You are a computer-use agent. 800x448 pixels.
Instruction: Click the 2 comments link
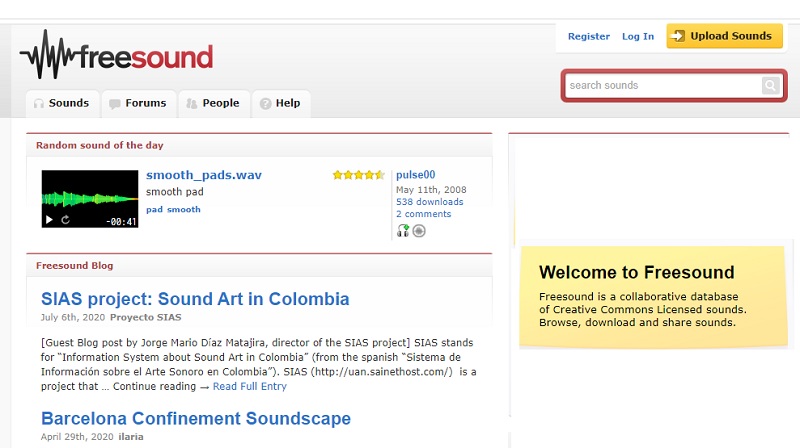click(x=423, y=214)
